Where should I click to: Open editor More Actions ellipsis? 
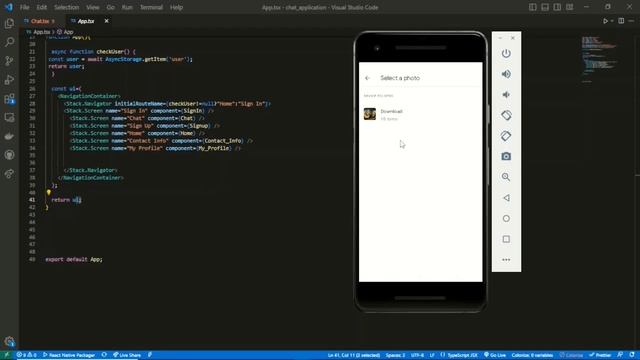click(x=631, y=21)
